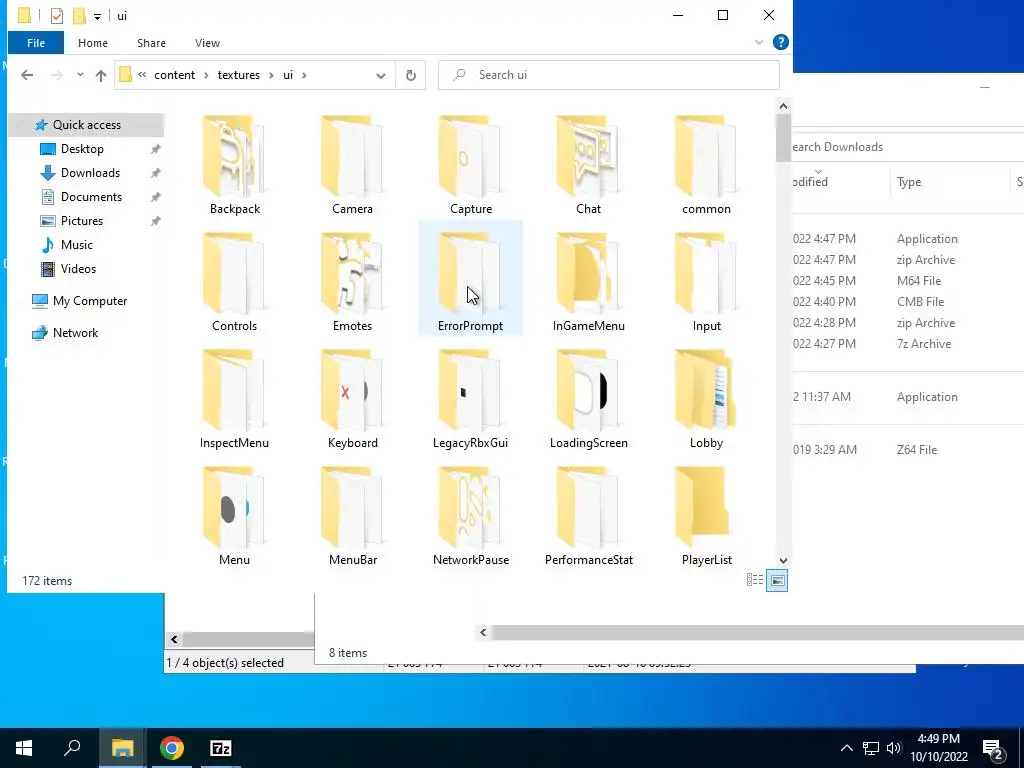Screen dimensions: 1024x768
Task: Click the Search ui field
Action: pos(609,75)
